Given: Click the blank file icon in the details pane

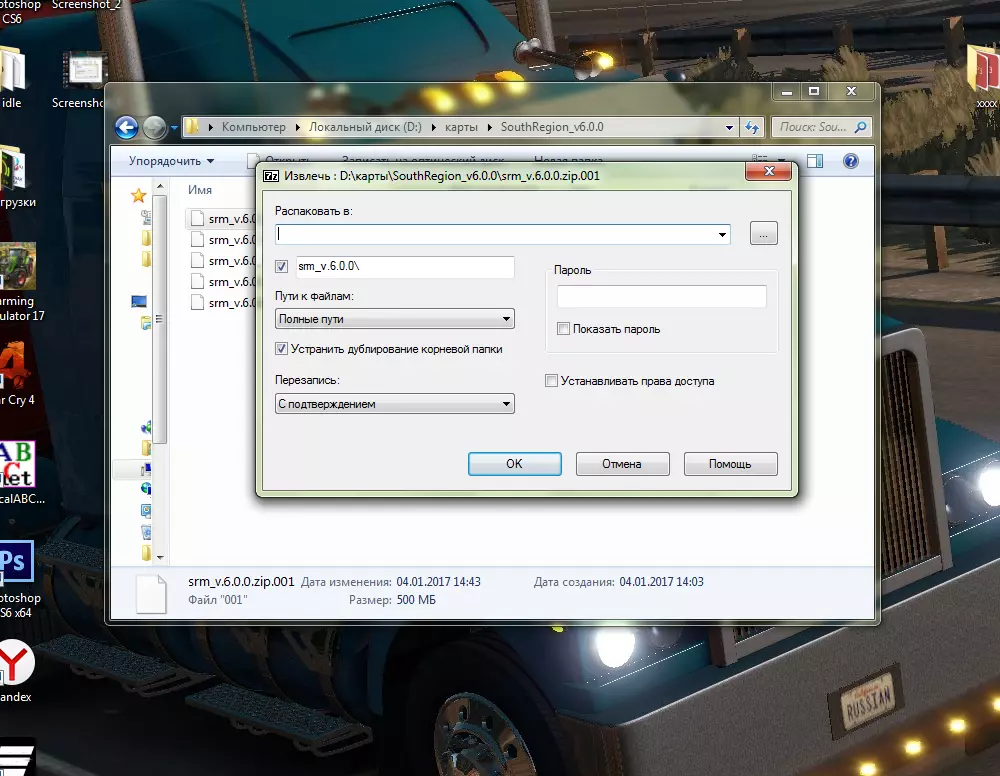Looking at the screenshot, I should tap(152, 594).
